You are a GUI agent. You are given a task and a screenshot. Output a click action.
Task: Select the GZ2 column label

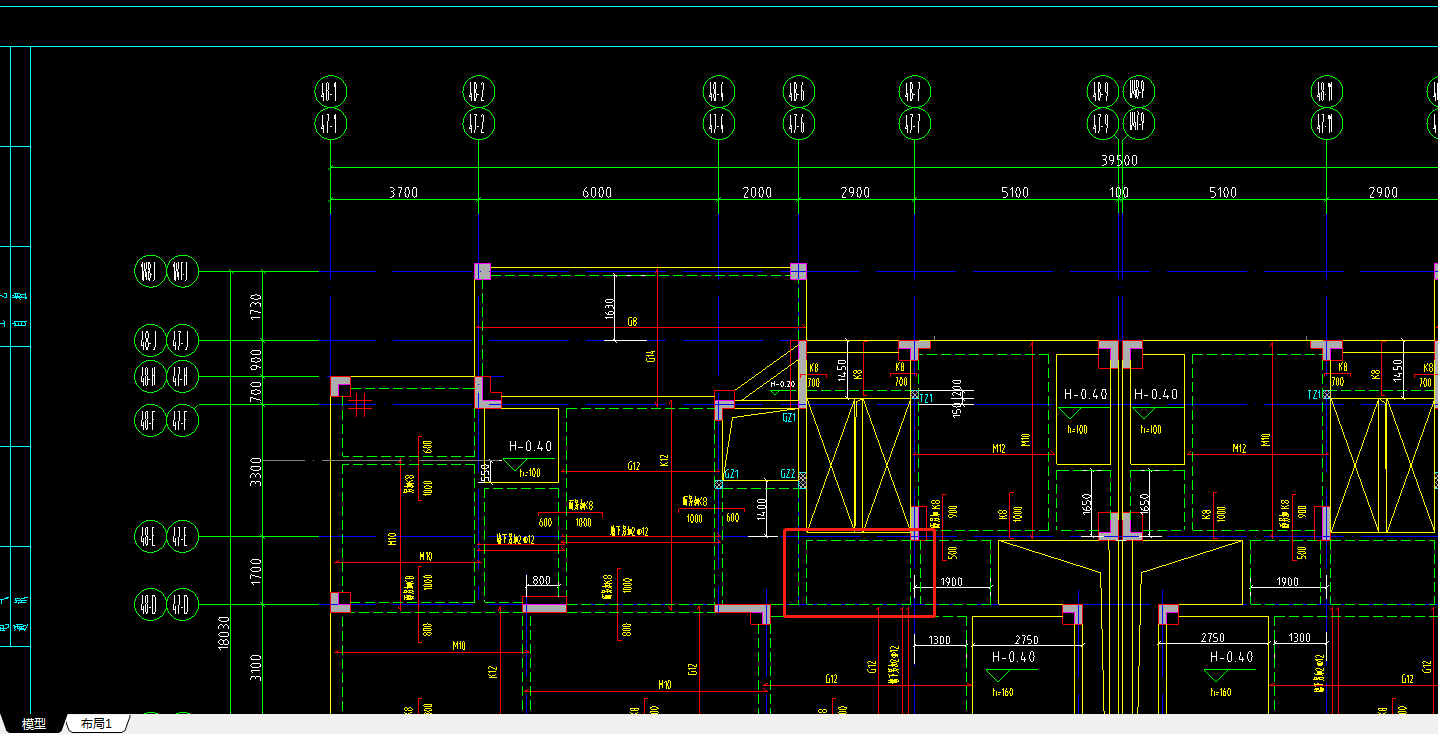pyautogui.click(x=788, y=474)
